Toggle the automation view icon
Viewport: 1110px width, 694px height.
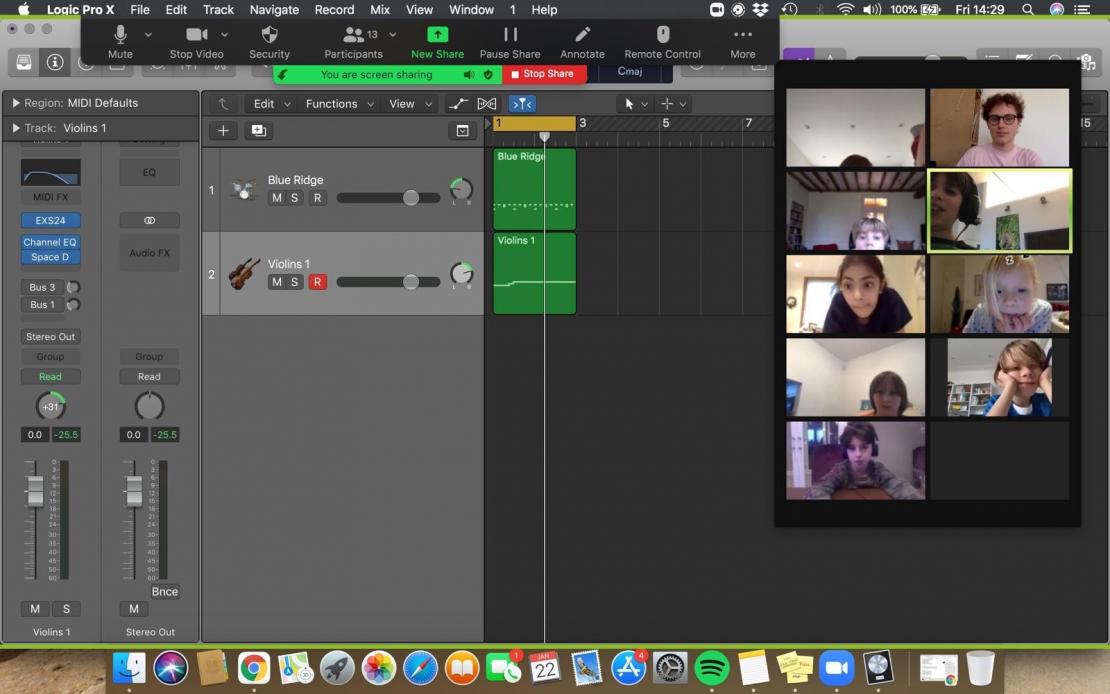pos(457,104)
